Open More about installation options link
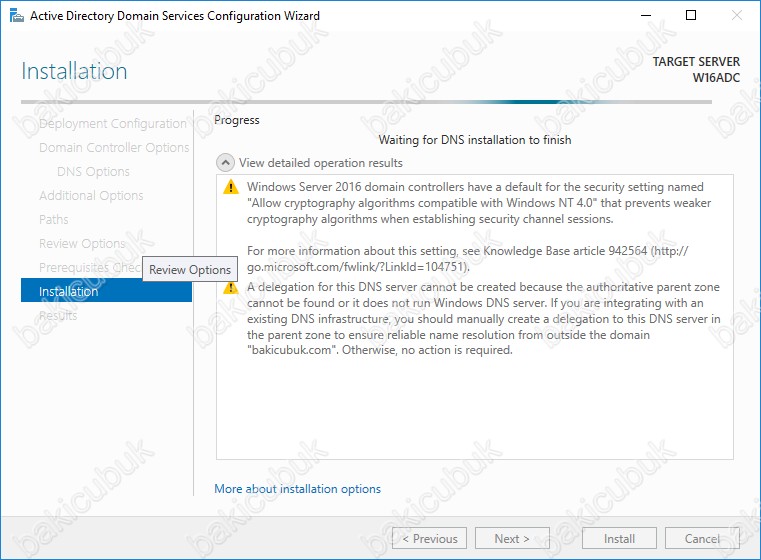 coord(298,489)
